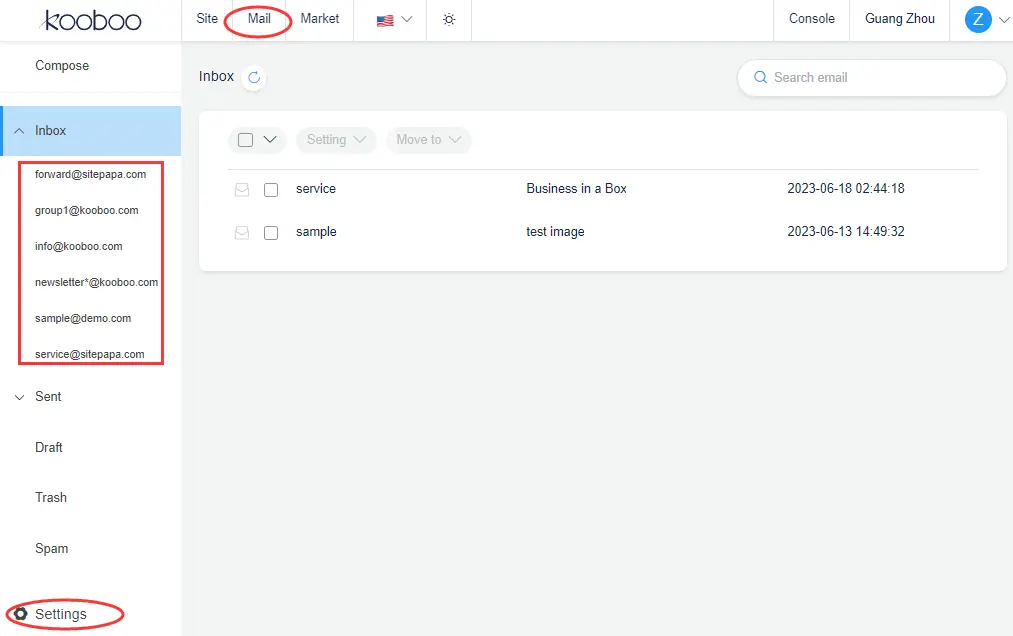This screenshot has width=1013, height=636.
Task: Toggle the light/dark theme sun icon
Action: click(x=449, y=20)
